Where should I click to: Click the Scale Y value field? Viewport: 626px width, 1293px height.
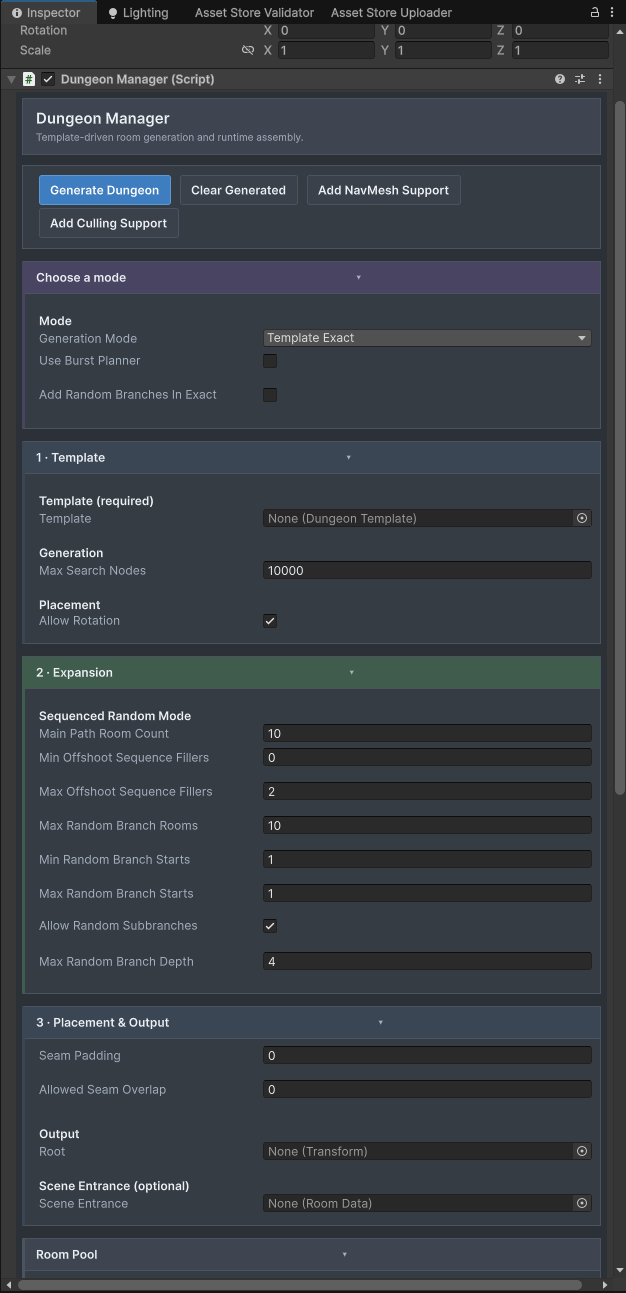click(x=442, y=50)
